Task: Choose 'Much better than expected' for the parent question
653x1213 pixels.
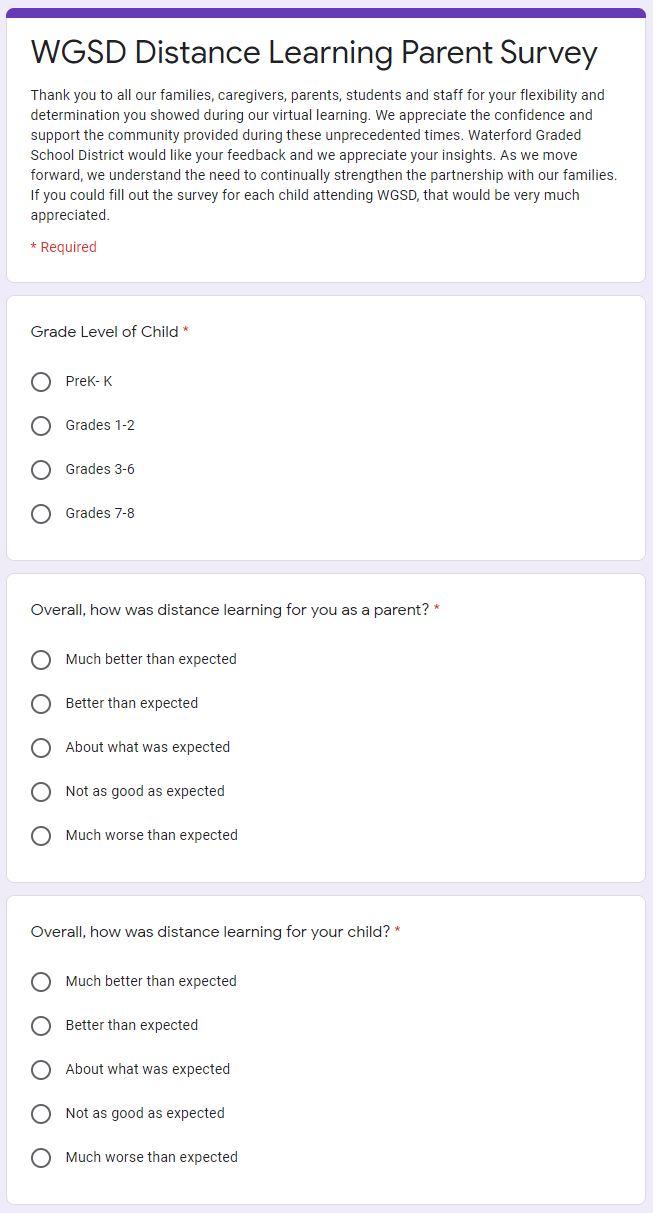Action: point(41,660)
